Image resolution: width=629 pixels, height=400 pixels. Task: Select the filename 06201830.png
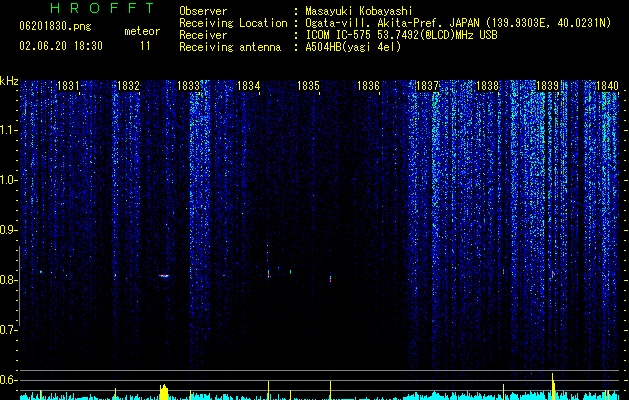click(55, 27)
